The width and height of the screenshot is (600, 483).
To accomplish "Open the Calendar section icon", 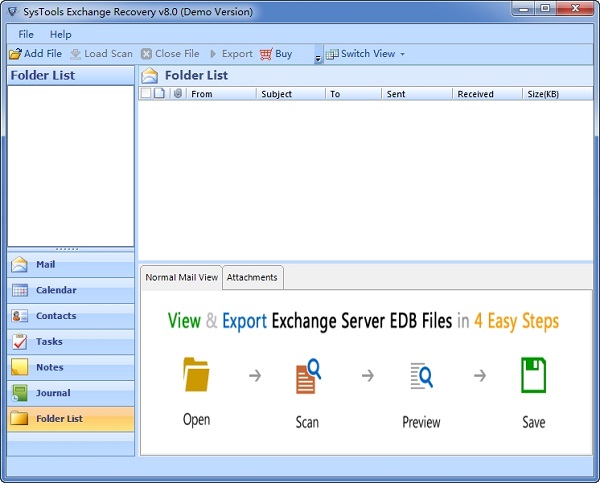I will pyautogui.click(x=20, y=290).
